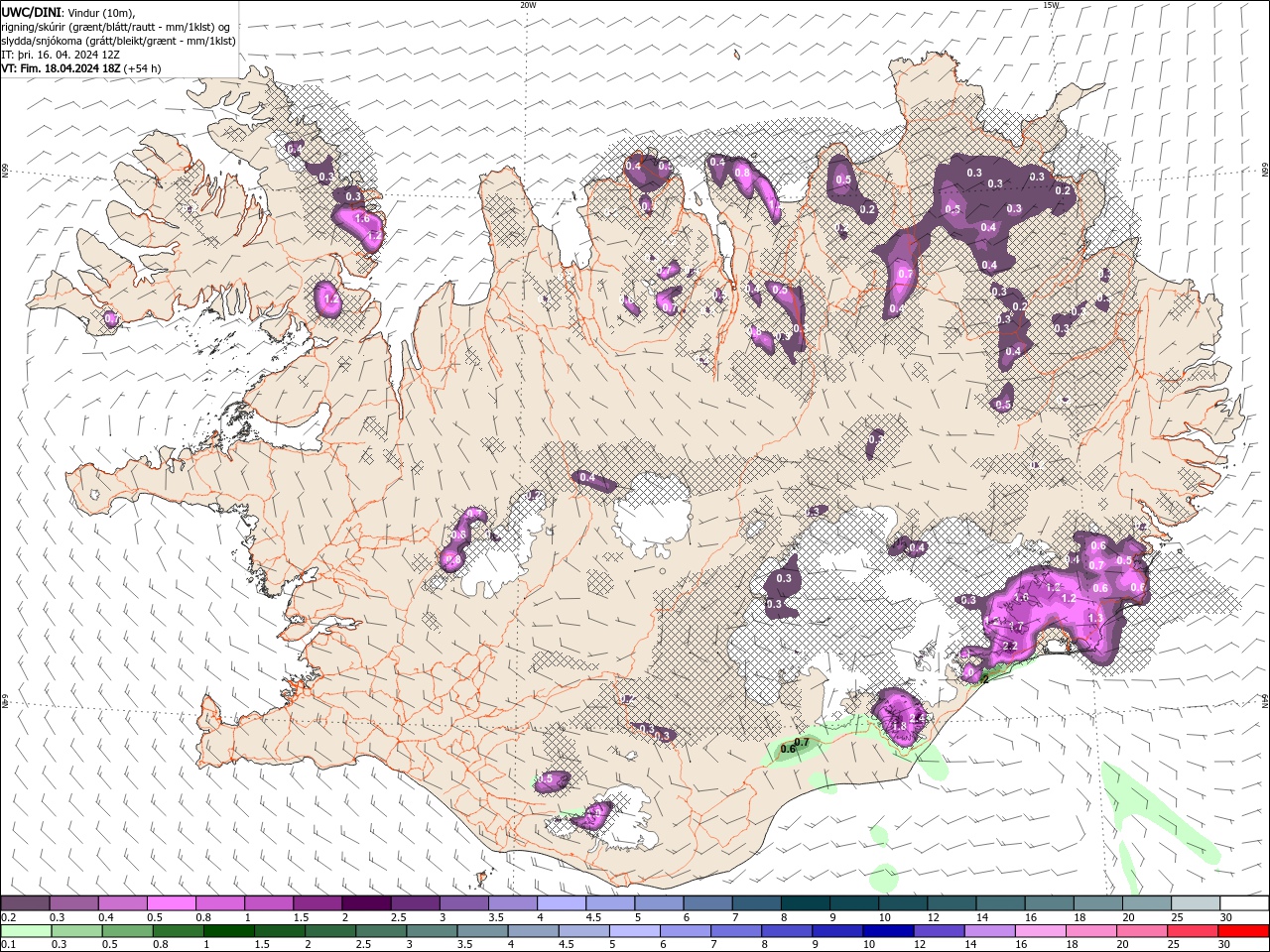Click the '0.1' label in lower legend row
This screenshot has width=1270, height=952.
(8, 945)
